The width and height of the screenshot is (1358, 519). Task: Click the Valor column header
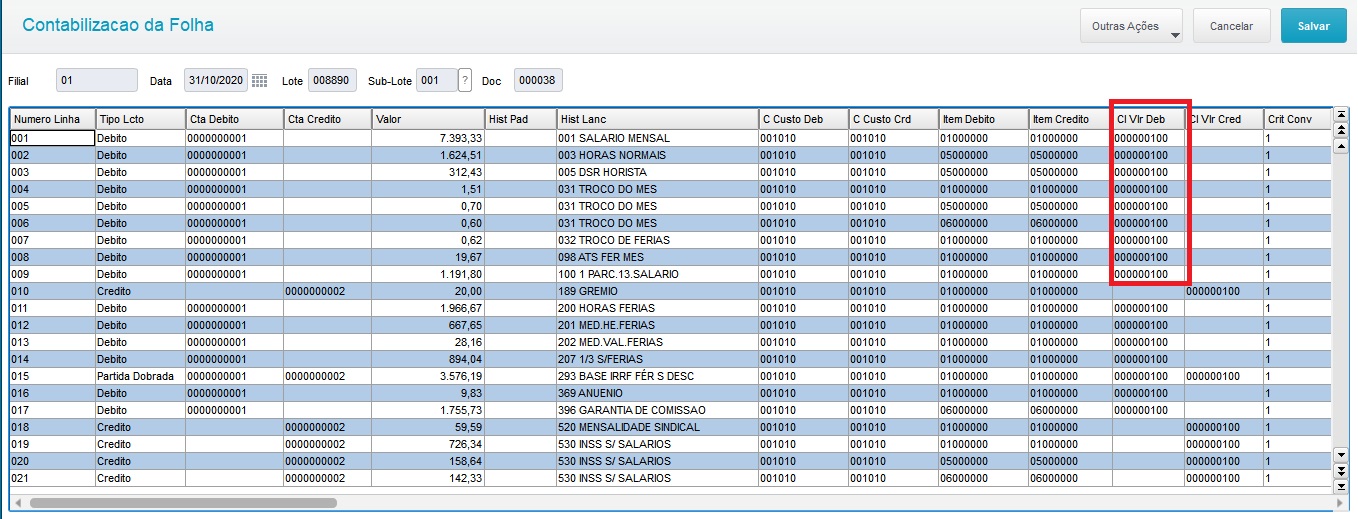tap(429, 119)
